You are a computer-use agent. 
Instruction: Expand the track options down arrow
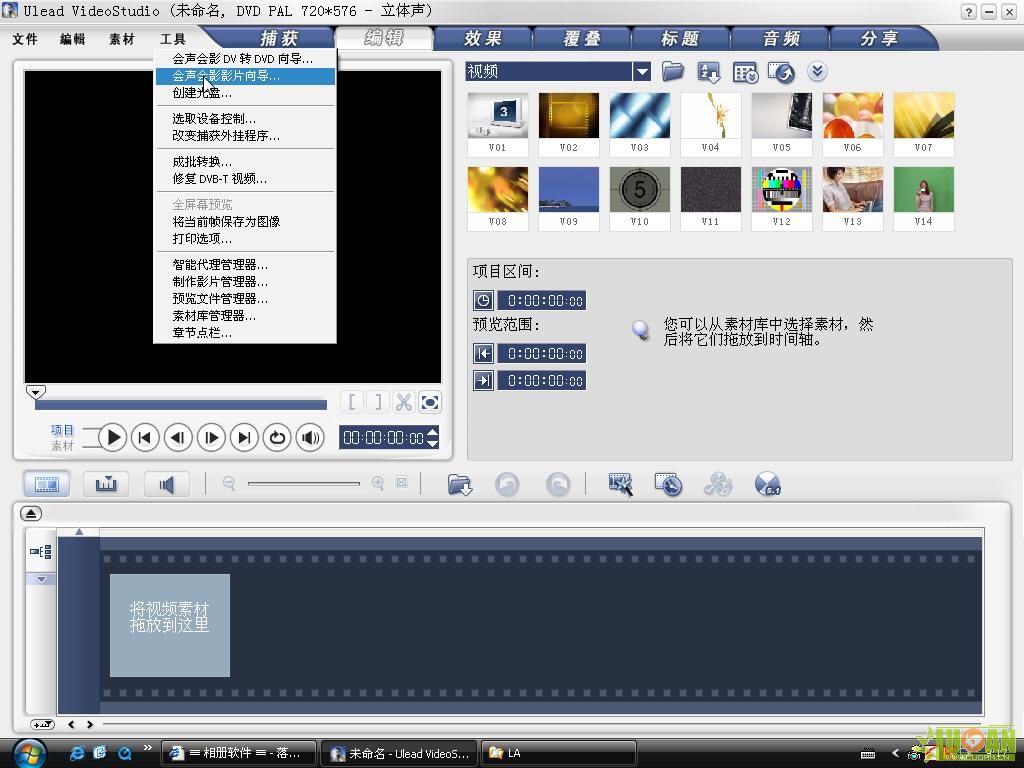click(41, 579)
